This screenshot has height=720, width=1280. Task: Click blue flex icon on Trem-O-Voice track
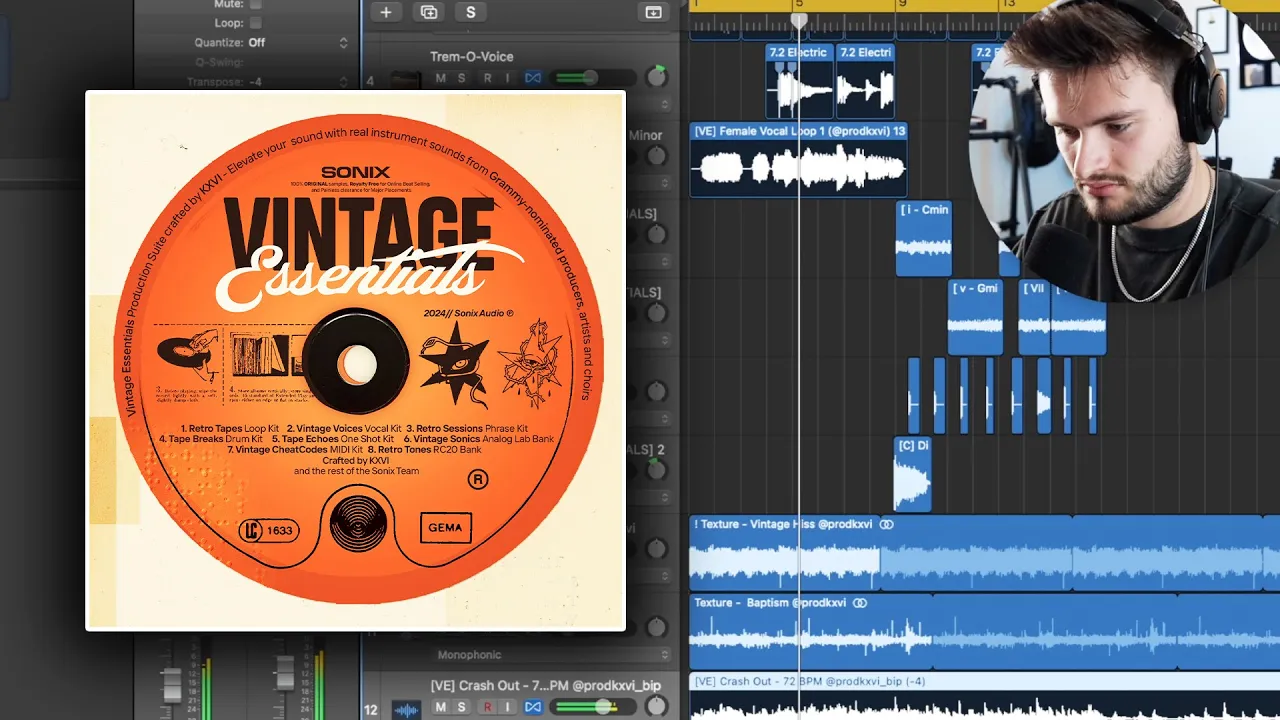click(533, 78)
